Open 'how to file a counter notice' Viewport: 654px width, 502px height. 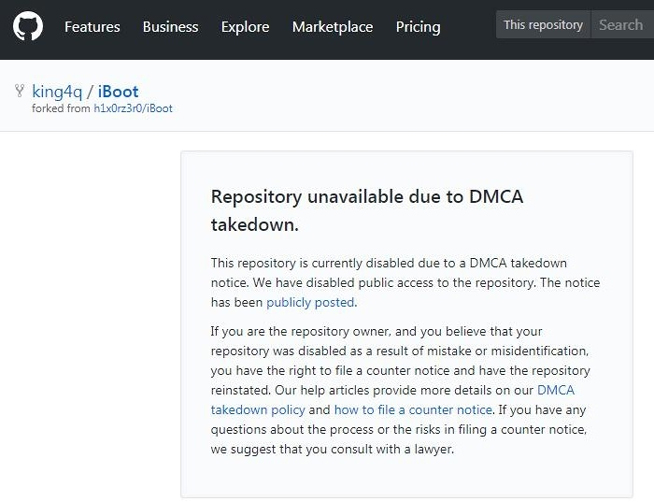[x=413, y=410]
